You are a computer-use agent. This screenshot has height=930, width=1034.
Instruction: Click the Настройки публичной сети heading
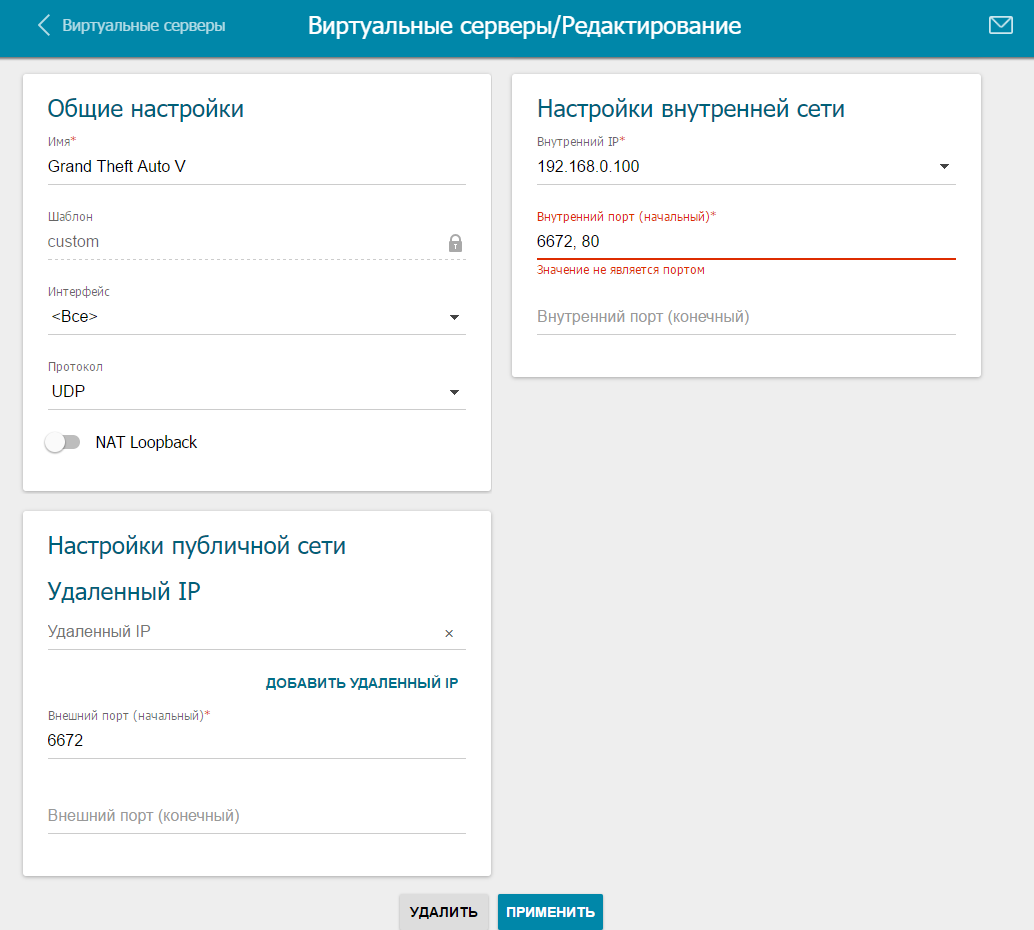point(197,546)
